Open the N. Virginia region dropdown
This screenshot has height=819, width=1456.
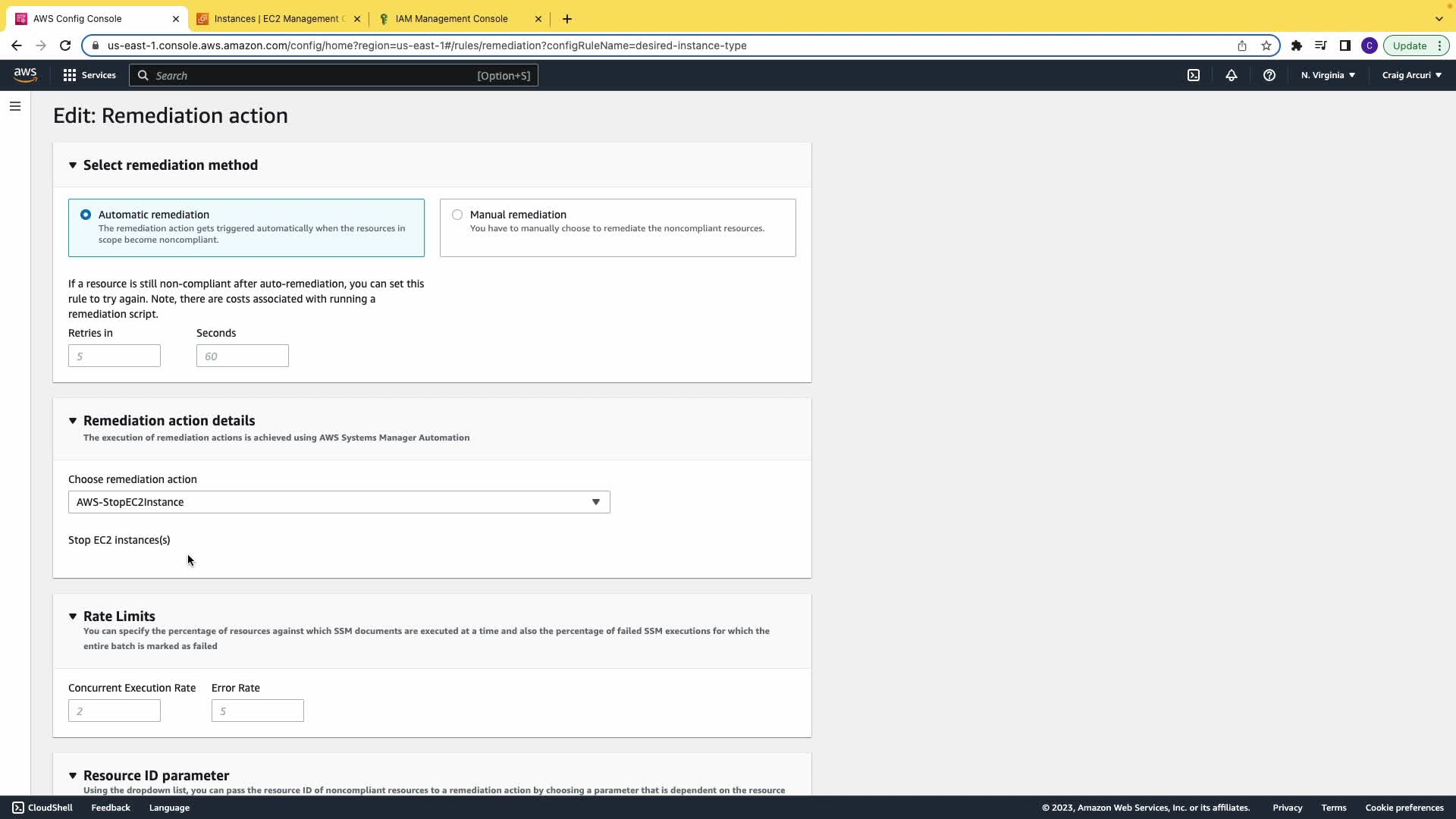tap(1328, 75)
